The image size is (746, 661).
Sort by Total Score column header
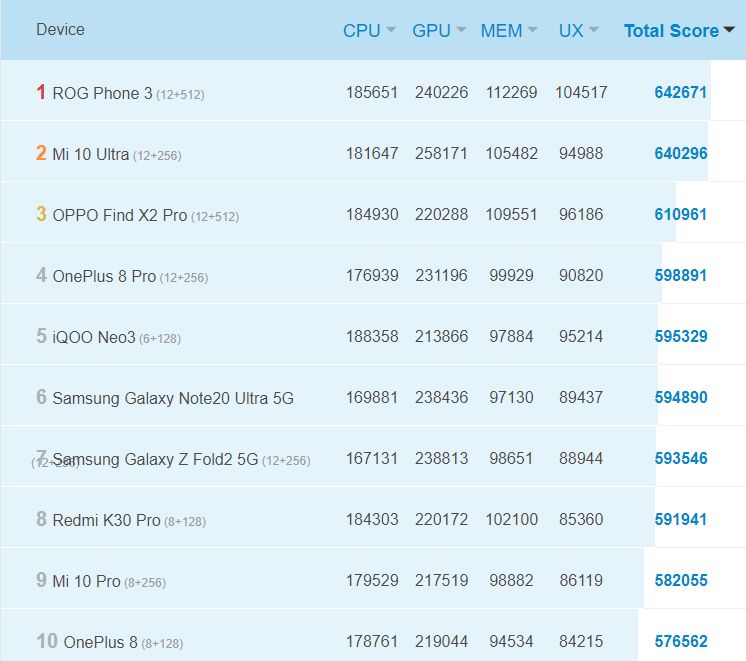click(679, 31)
